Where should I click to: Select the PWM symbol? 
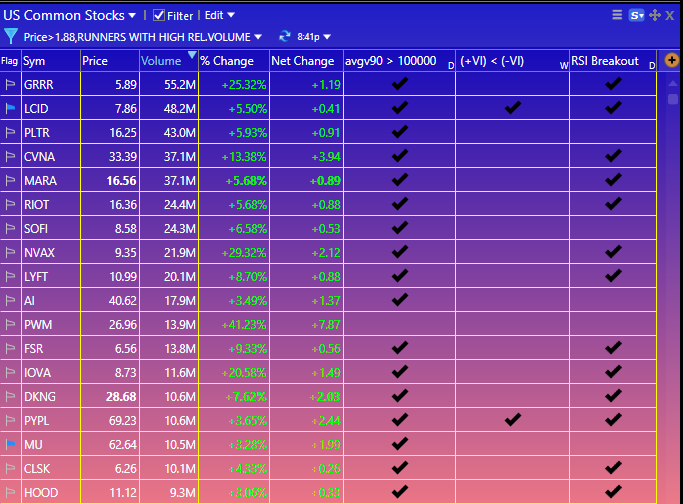pyautogui.click(x=38, y=325)
